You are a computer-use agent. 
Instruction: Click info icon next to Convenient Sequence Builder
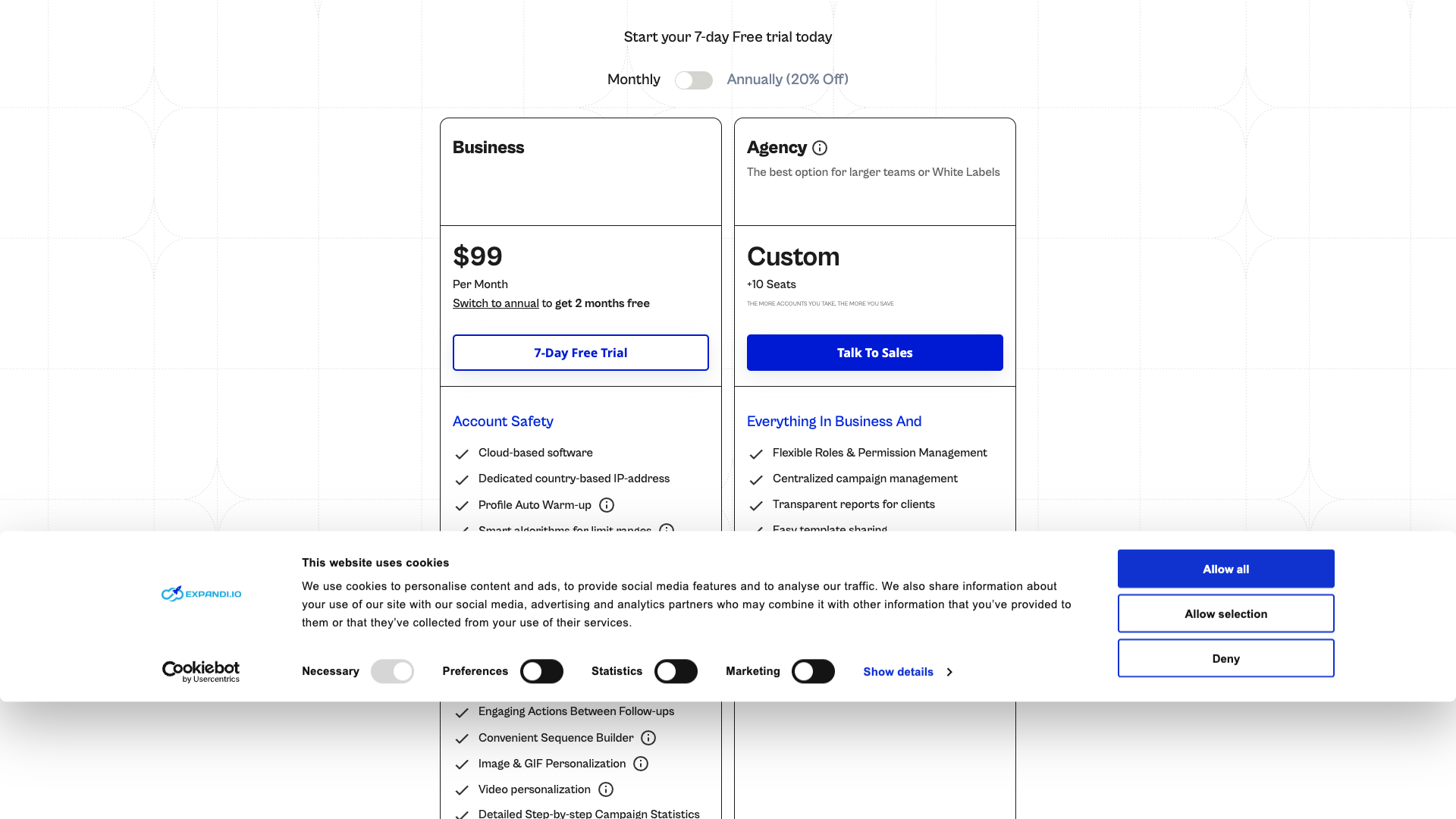(x=648, y=738)
